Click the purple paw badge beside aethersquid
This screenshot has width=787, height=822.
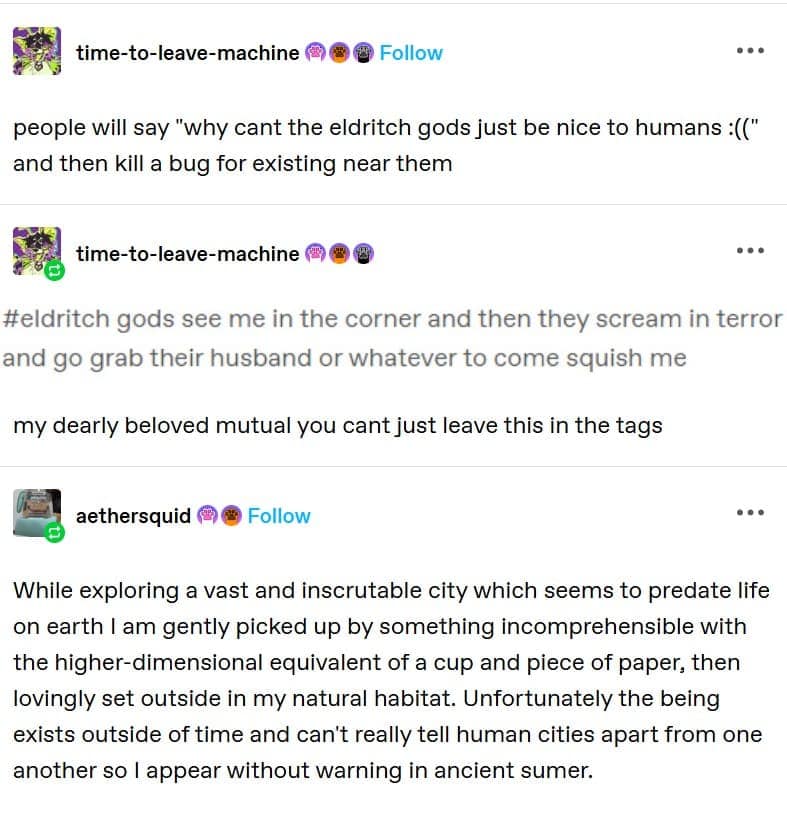[x=207, y=515]
